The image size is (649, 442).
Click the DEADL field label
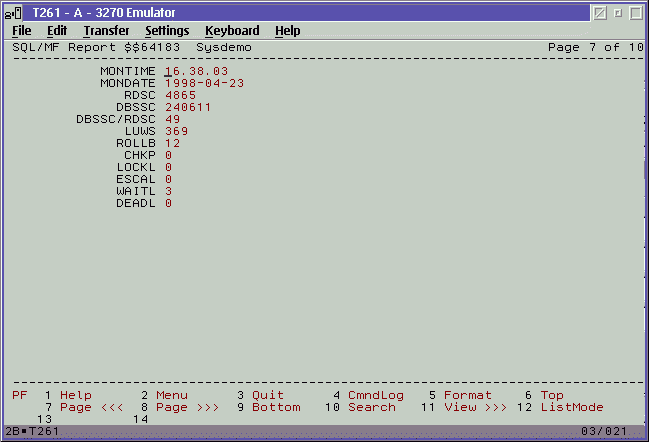[x=136, y=203]
